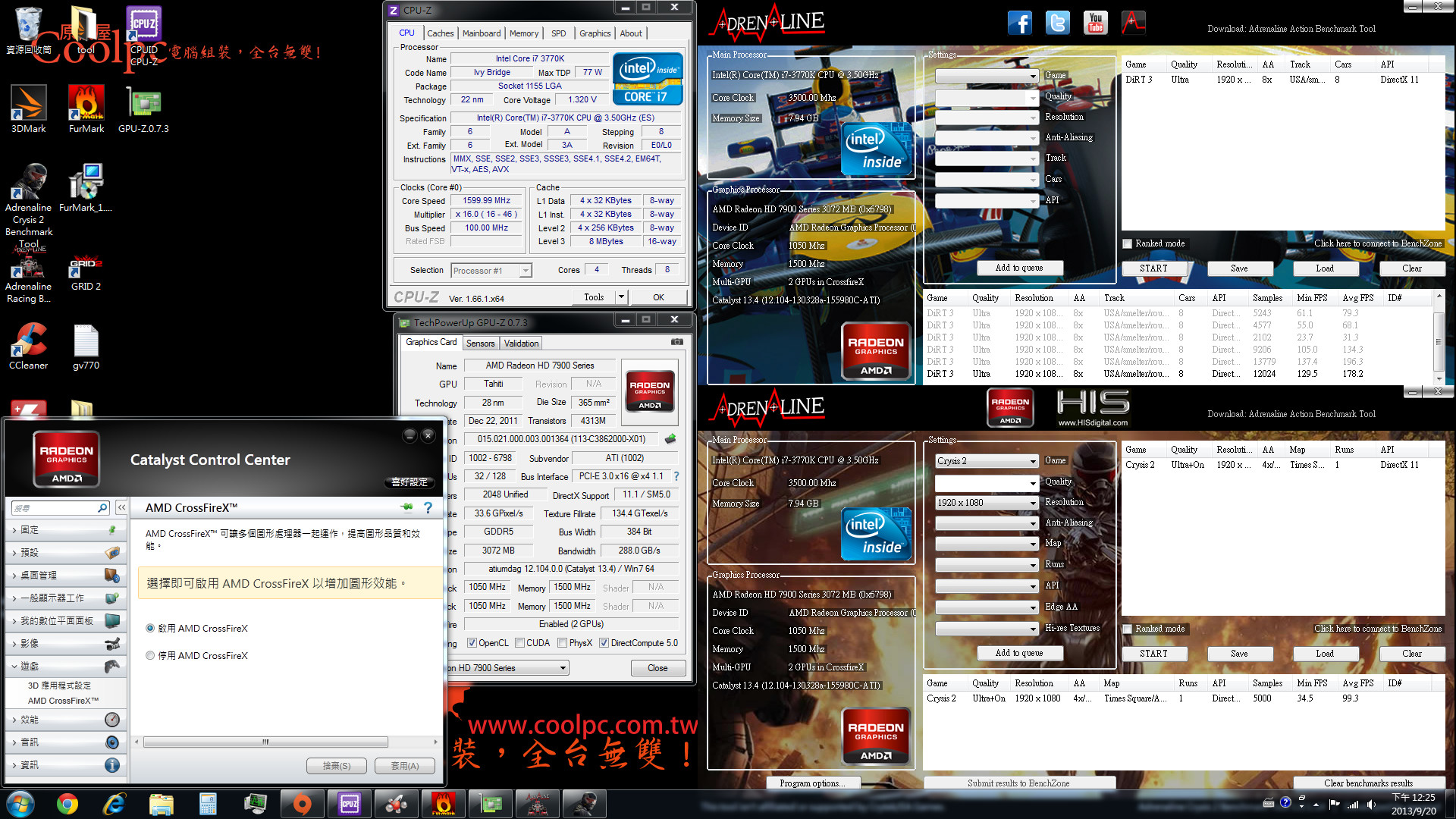Enable Ranked mode in the Crysis 2 Adrenaline window
This screenshot has width=1456, height=819.
coord(1128,629)
